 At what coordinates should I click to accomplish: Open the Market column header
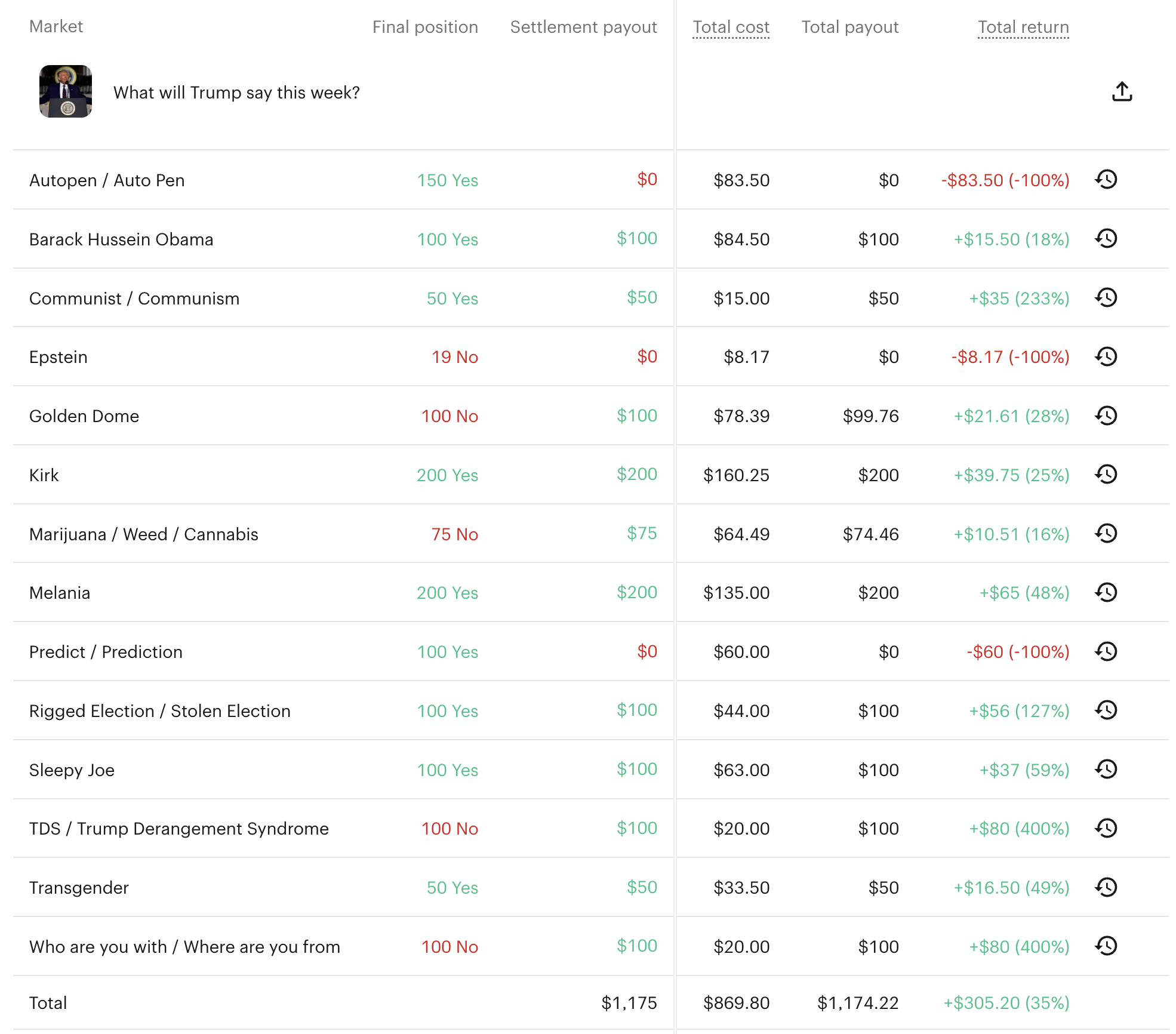pos(56,27)
